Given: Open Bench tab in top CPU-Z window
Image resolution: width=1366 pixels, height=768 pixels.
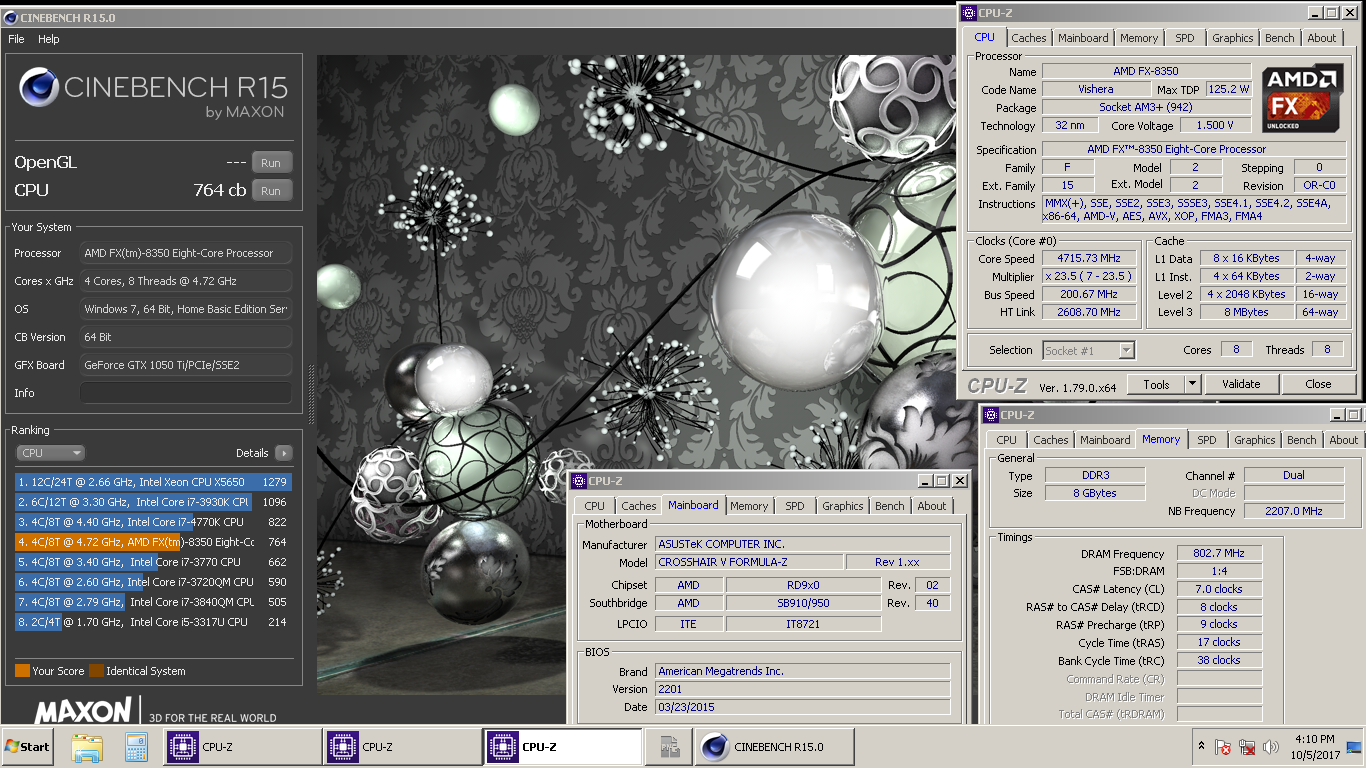Looking at the screenshot, I should click(1280, 38).
